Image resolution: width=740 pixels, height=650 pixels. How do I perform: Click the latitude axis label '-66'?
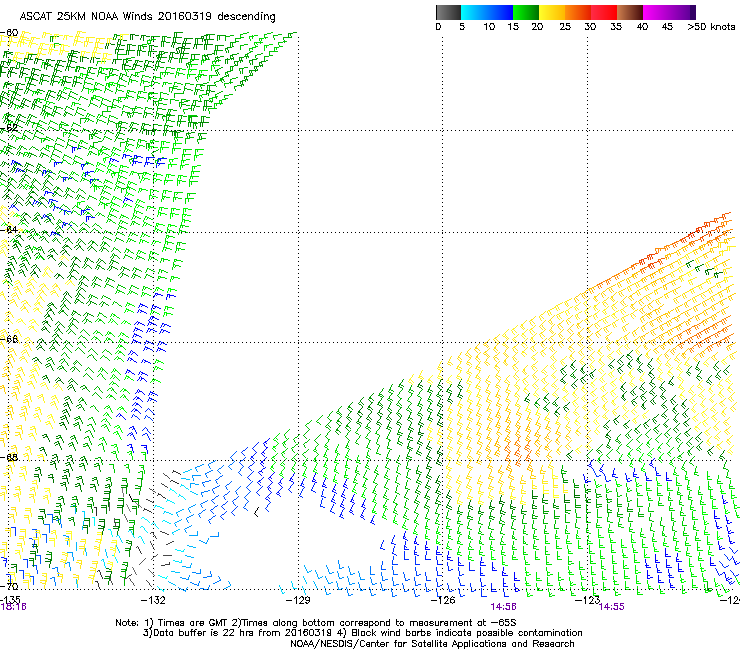point(9,339)
